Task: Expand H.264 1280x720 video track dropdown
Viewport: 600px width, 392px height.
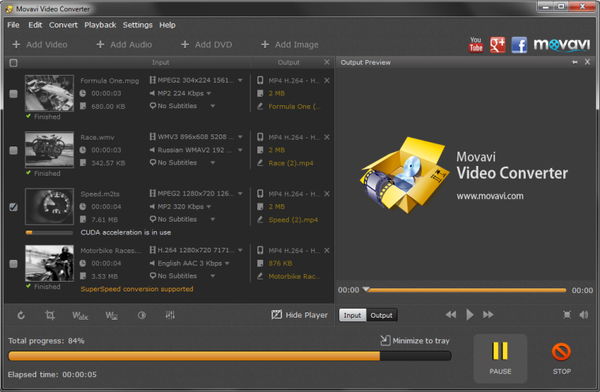Action: pyautogui.click(x=240, y=250)
